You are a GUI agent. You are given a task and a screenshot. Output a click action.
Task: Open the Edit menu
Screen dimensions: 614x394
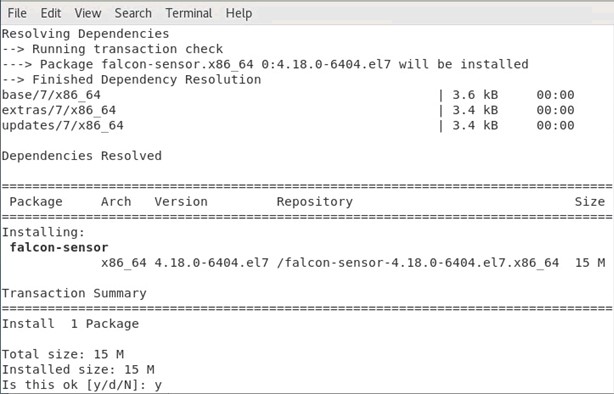pos(51,13)
